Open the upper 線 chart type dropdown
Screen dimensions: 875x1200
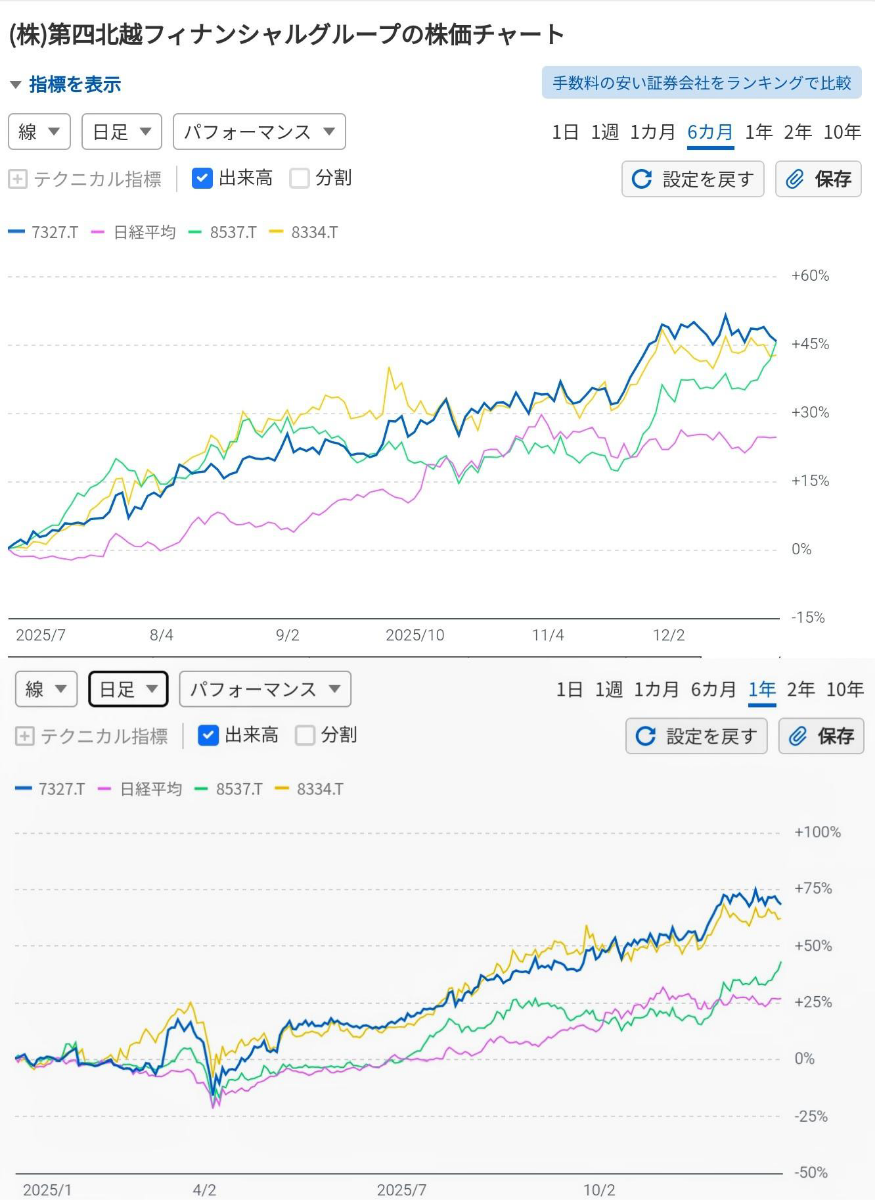39,132
